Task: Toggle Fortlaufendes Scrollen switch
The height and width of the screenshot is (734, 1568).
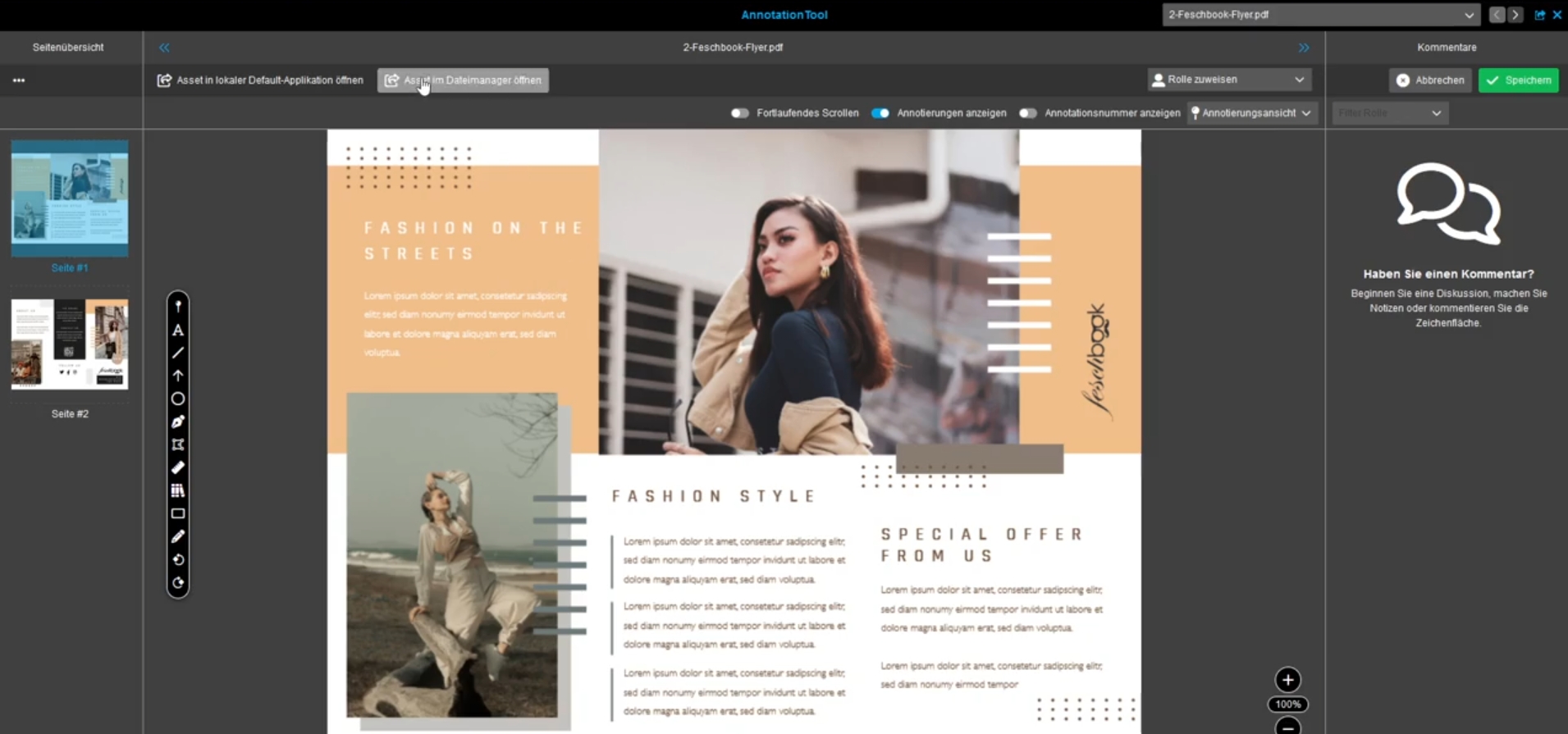Action: point(739,113)
